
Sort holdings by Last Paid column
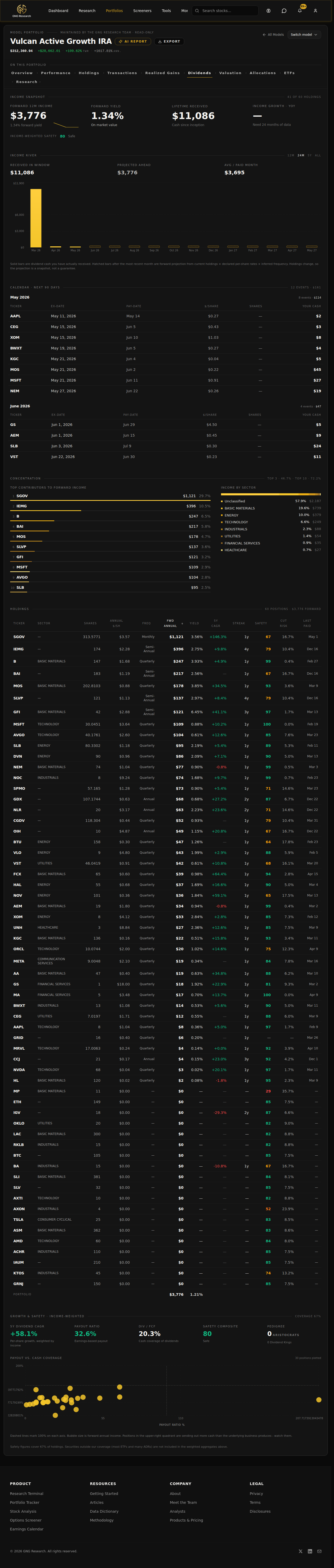307,623
